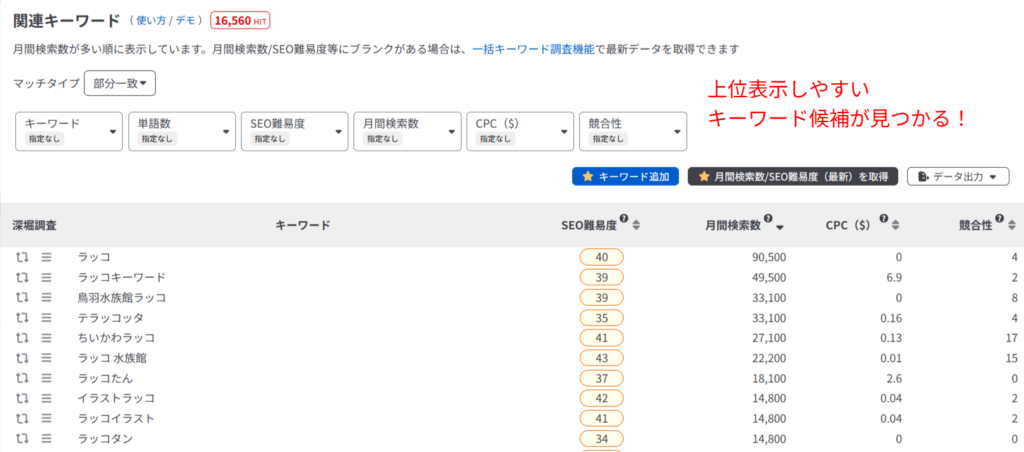Toggle sort on CPC ($) column
The height and width of the screenshot is (452, 1024).
click(x=897, y=226)
